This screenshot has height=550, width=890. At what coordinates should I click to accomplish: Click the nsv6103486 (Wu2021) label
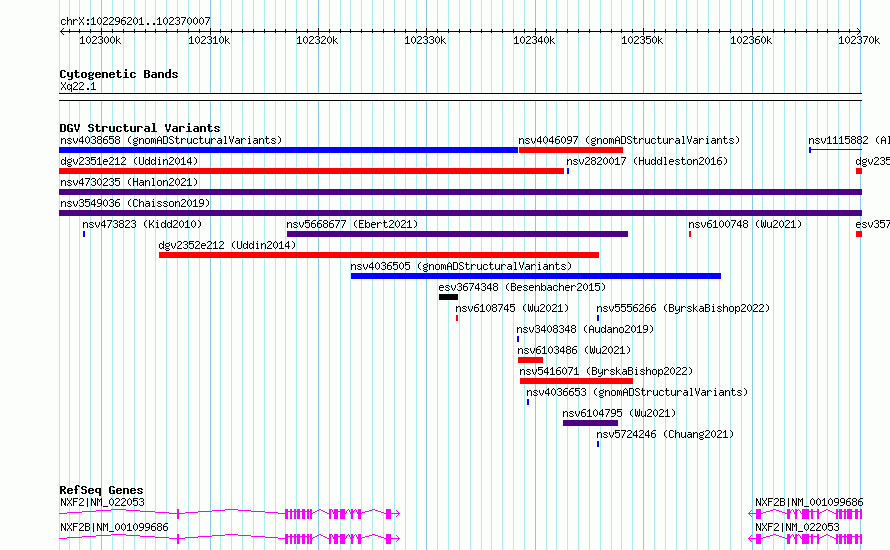coord(574,350)
